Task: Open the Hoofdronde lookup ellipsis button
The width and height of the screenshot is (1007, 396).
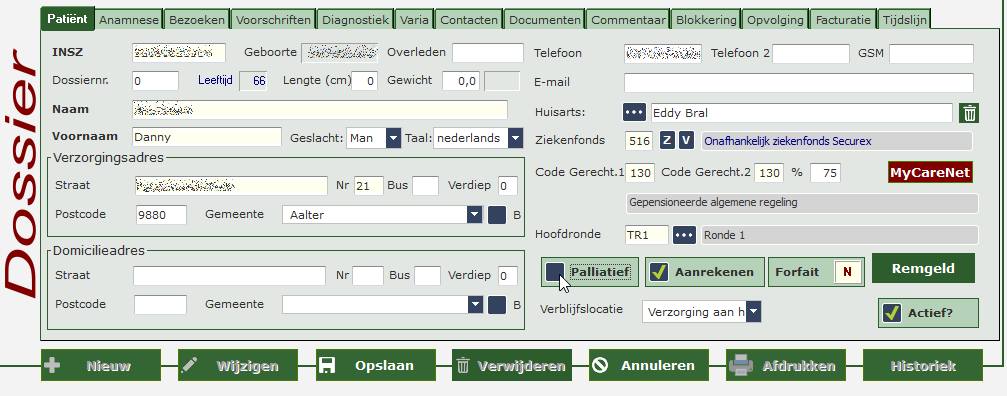Action: (x=685, y=235)
